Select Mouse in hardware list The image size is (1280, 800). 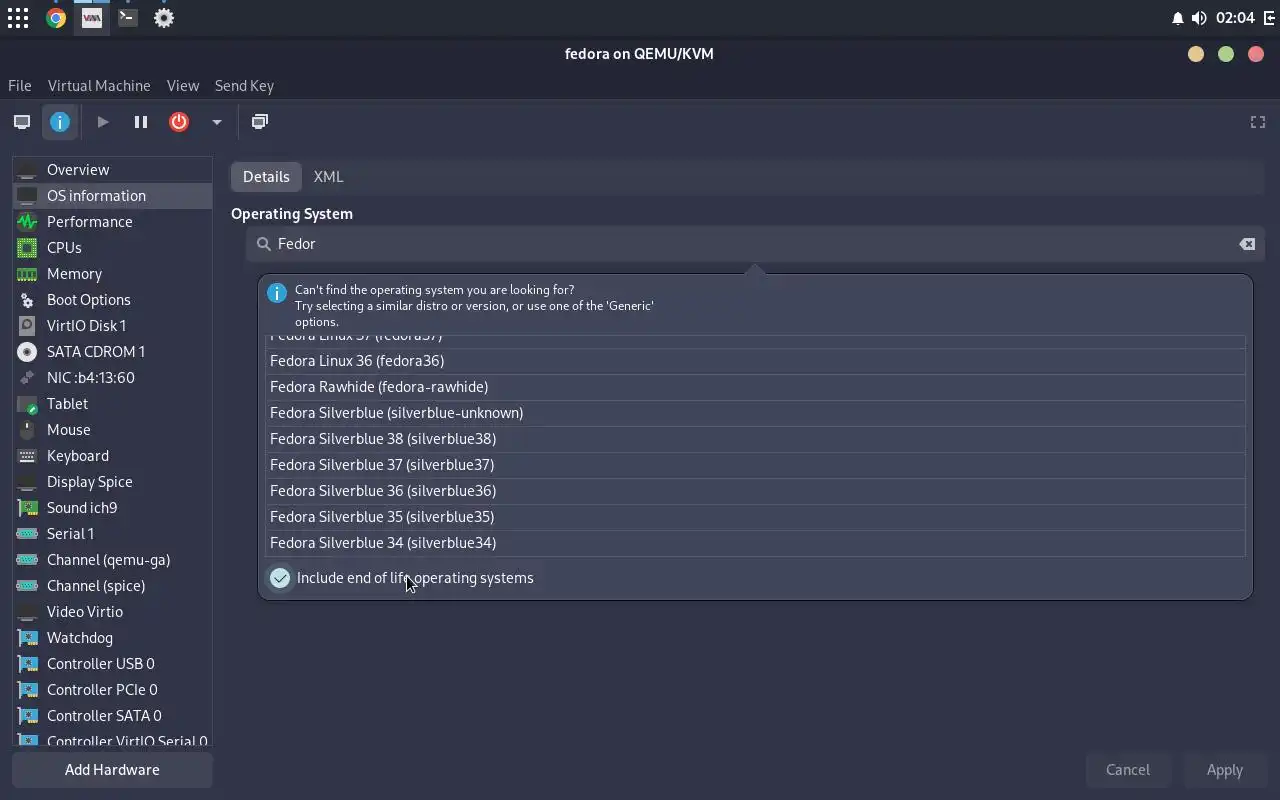coord(112,430)
